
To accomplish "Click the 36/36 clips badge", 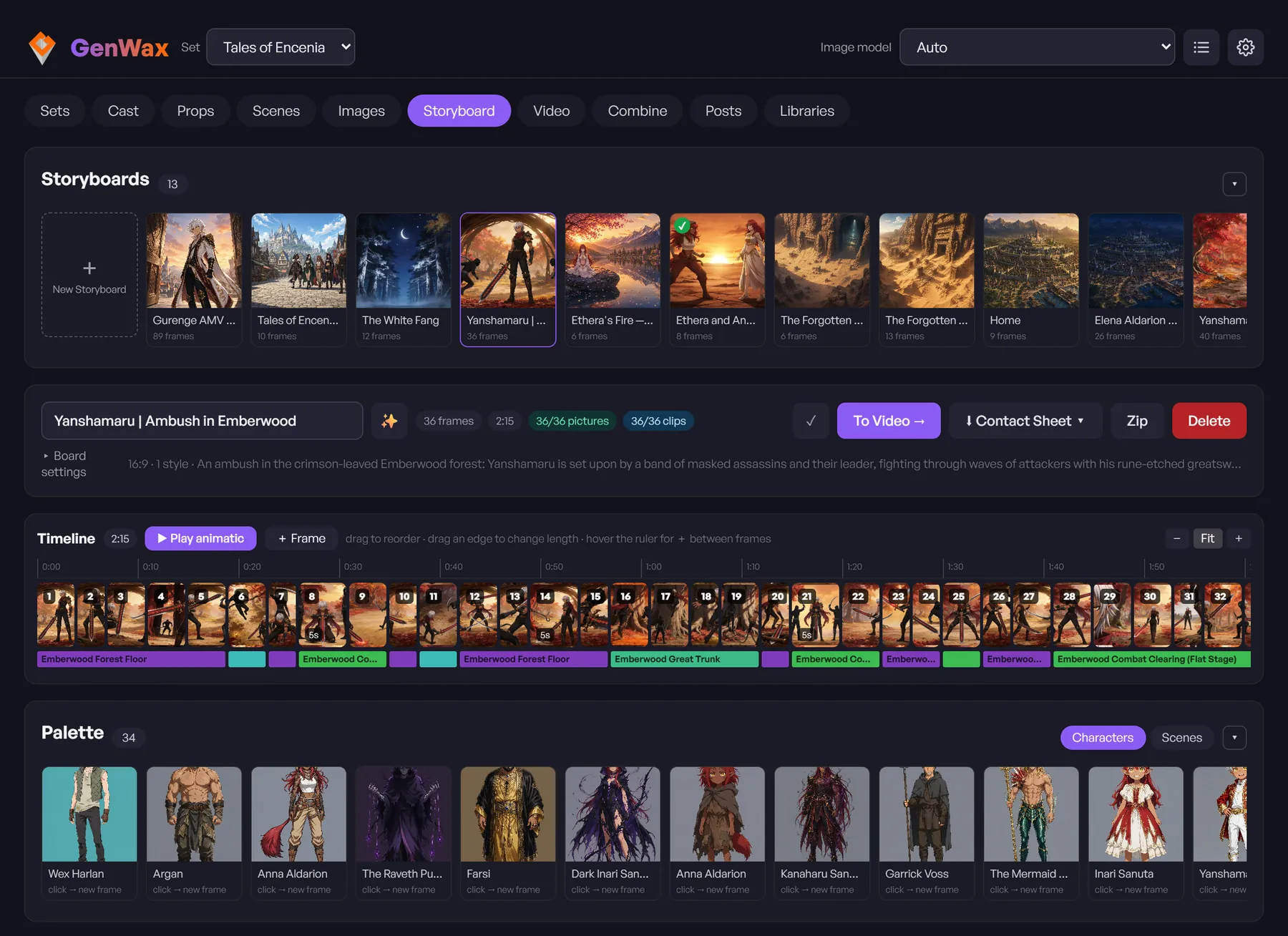I will coord(658,421).
